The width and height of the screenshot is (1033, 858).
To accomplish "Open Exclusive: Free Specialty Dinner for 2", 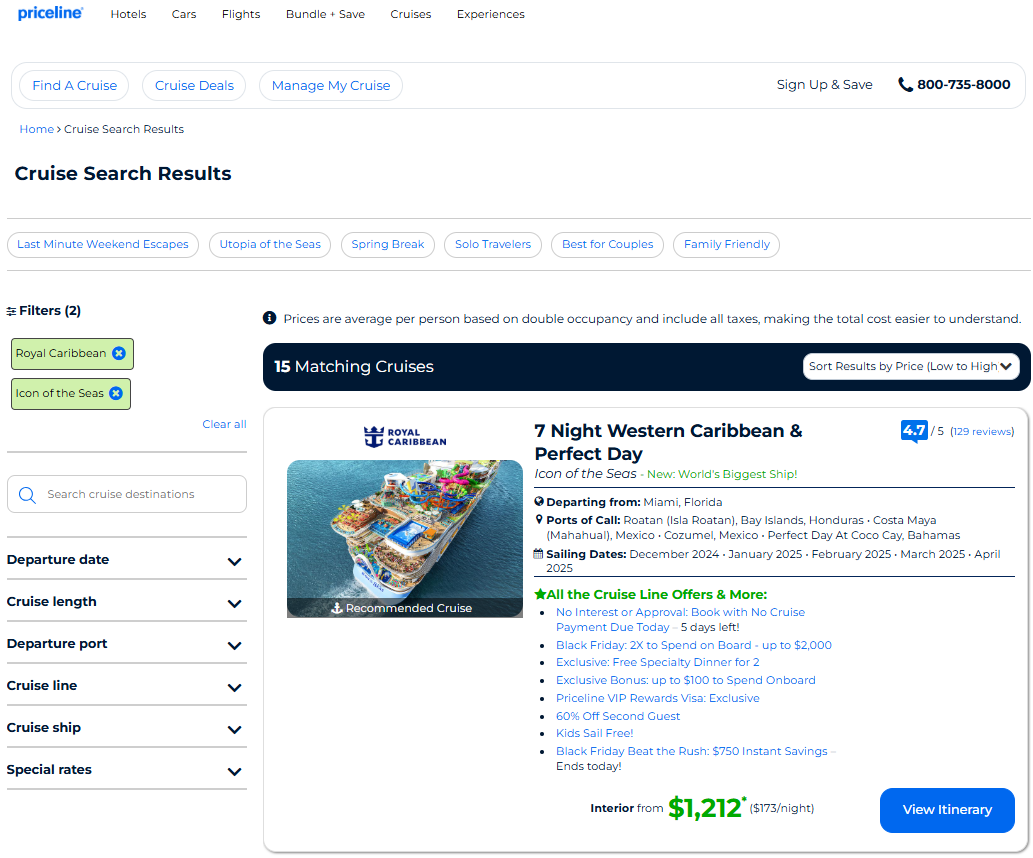I will point(657,663).
